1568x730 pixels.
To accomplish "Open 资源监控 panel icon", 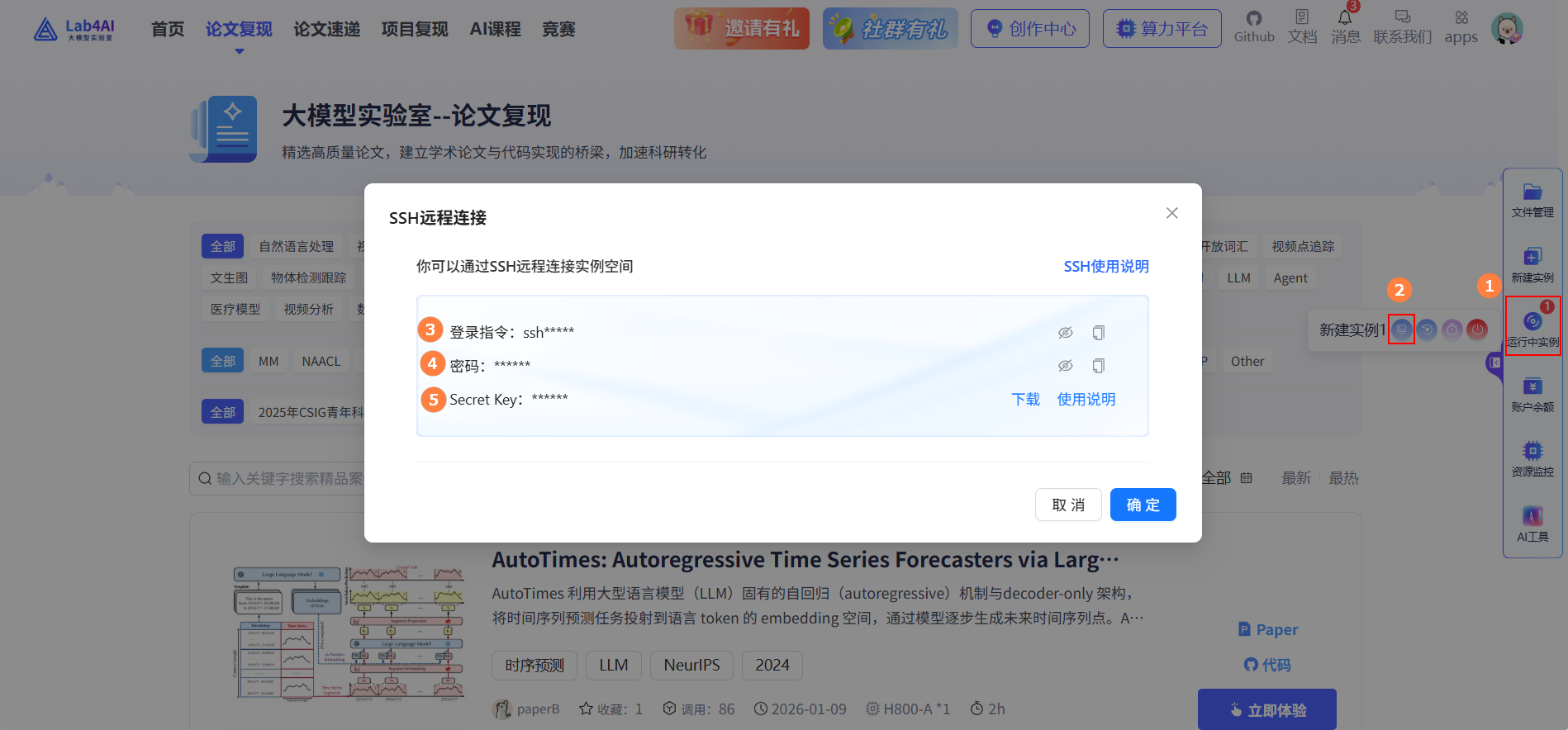I will pyautogui.click(x=1532, y=458).
